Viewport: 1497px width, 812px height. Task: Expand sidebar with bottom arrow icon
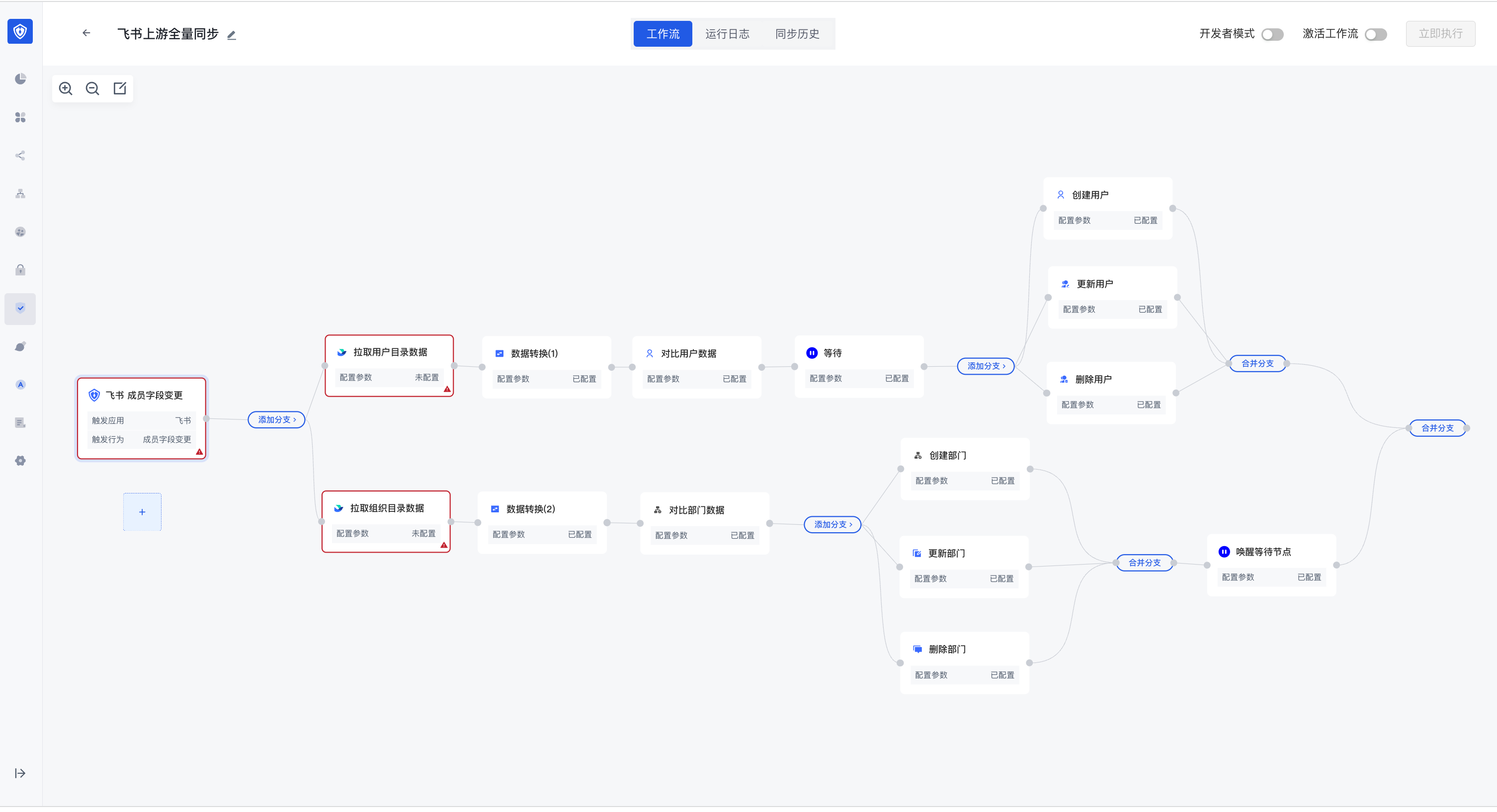point(20,774)
